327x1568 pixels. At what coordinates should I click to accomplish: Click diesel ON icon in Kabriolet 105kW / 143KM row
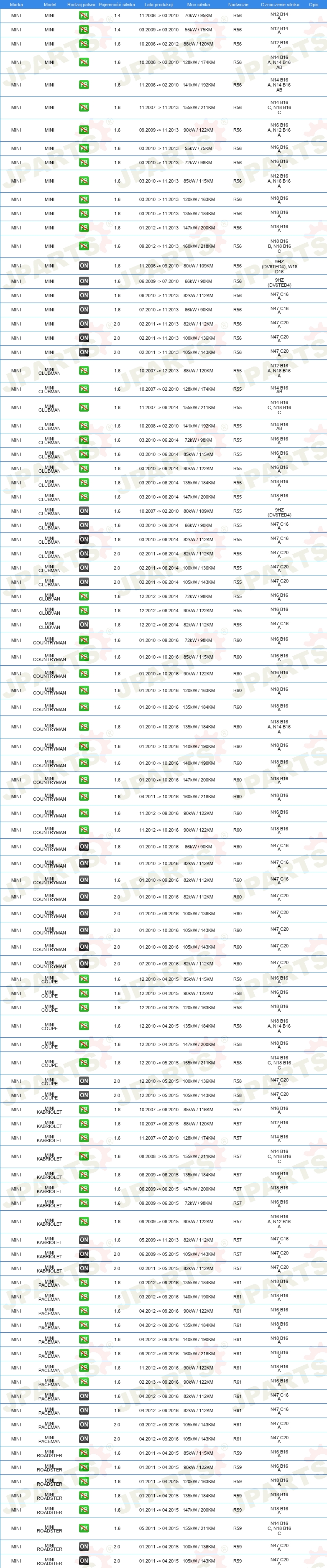click(84, 1254)
